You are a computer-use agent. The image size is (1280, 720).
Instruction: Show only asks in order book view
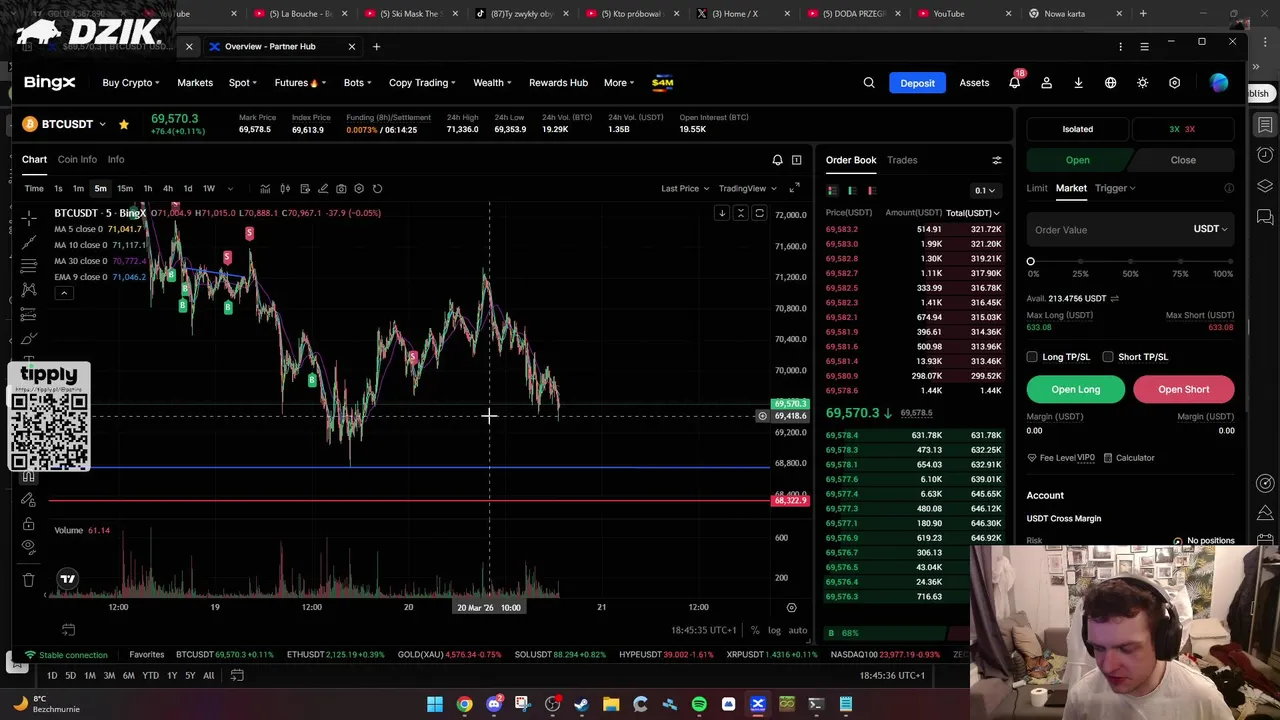[872, 190]
